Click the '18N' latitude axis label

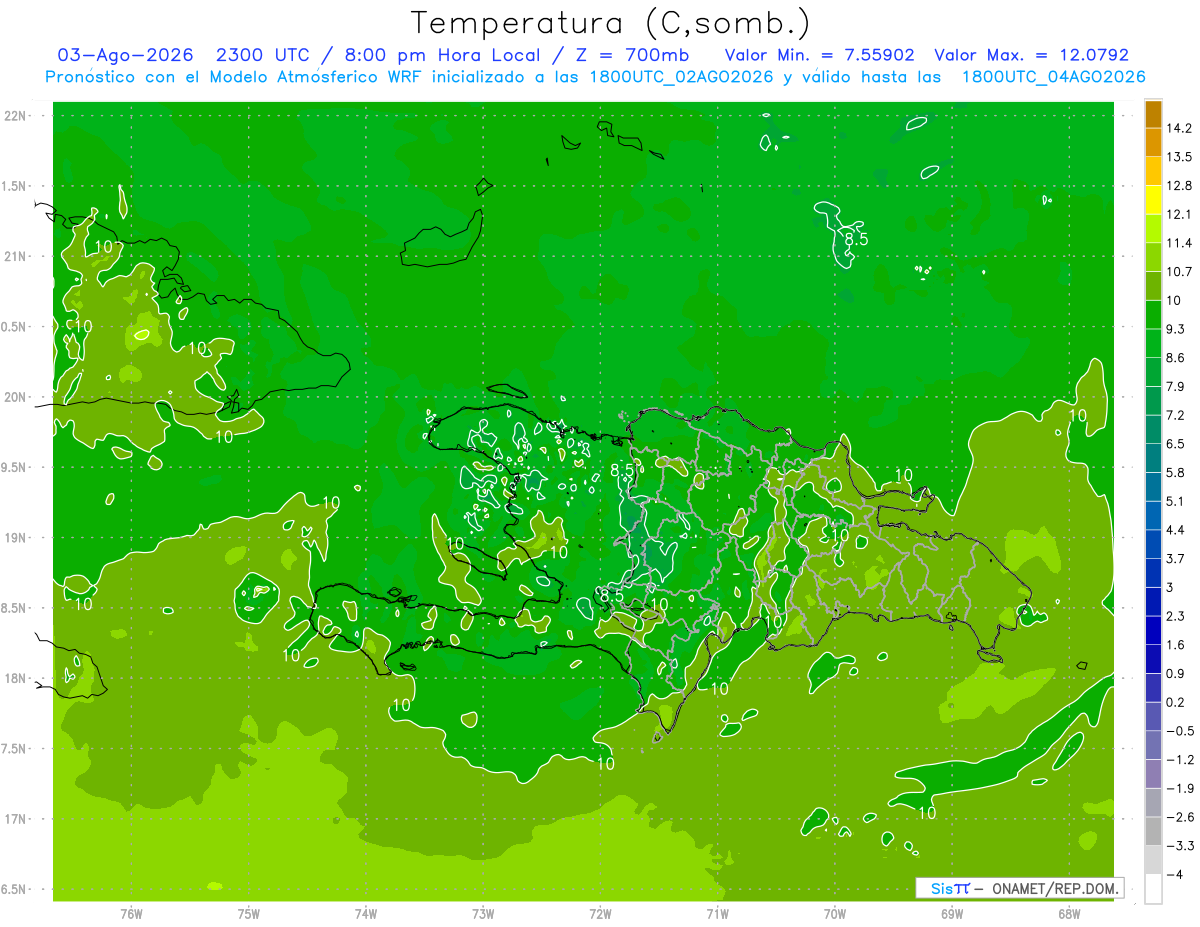[16, 678]
